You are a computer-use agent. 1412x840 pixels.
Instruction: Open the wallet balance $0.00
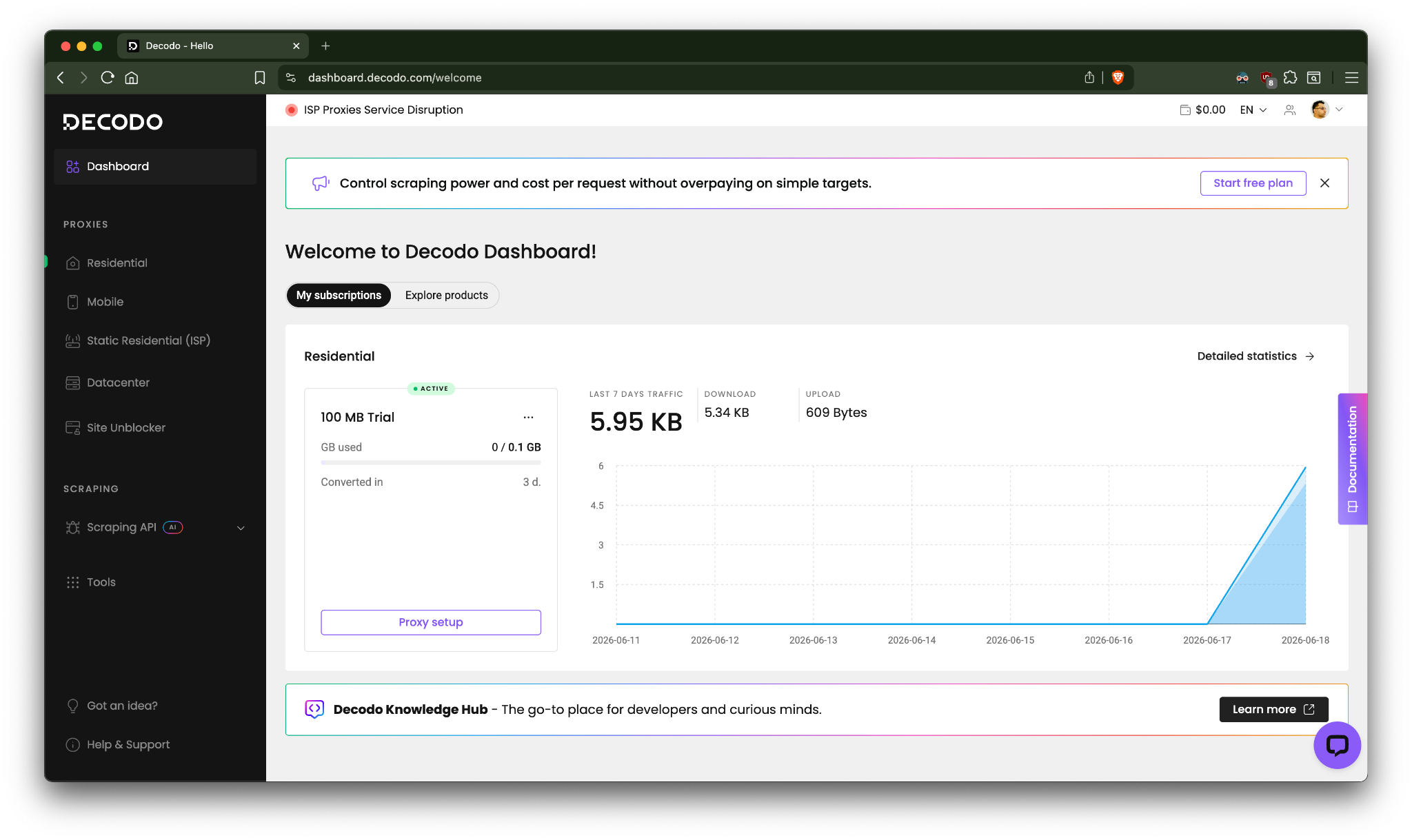(1202, 110)
